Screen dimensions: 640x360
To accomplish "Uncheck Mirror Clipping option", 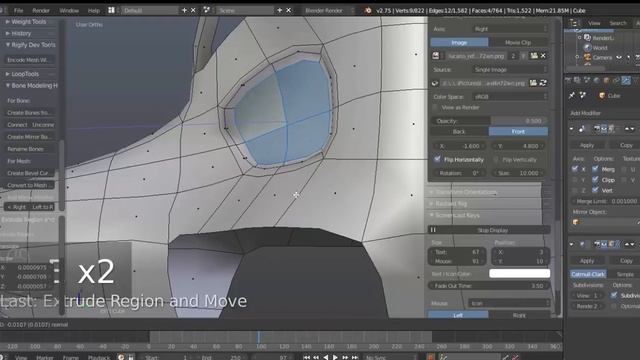I will (595, 180).
